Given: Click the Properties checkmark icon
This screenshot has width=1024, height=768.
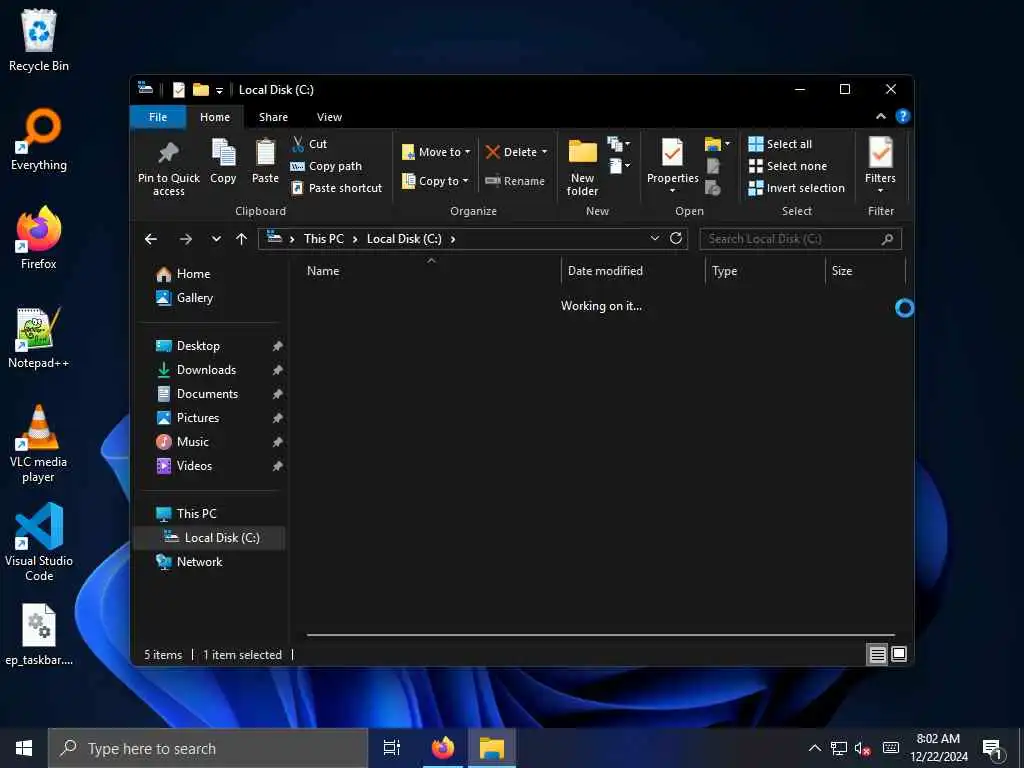Looking at the screenshot, I should 672,153.
